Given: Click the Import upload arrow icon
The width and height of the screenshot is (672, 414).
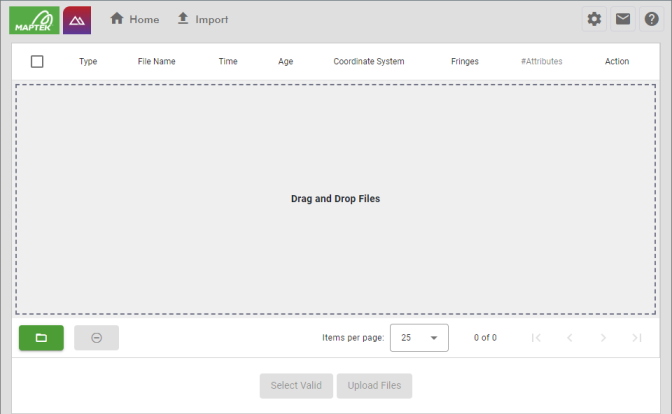Looking at the screenshot, I should tap(183, 18).
